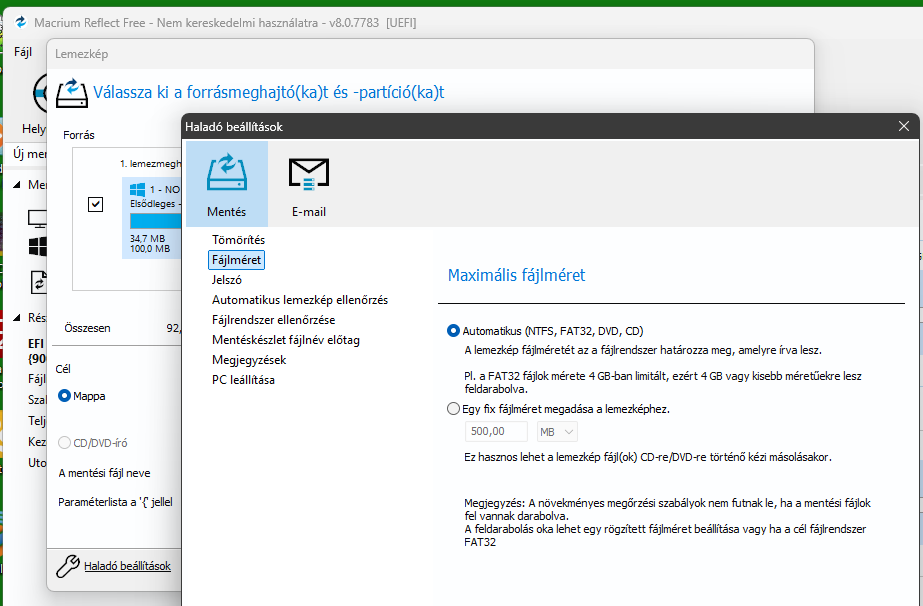Open the Fájl menu in main window
This screenshot has width=923, height=606.
[22, 52]
